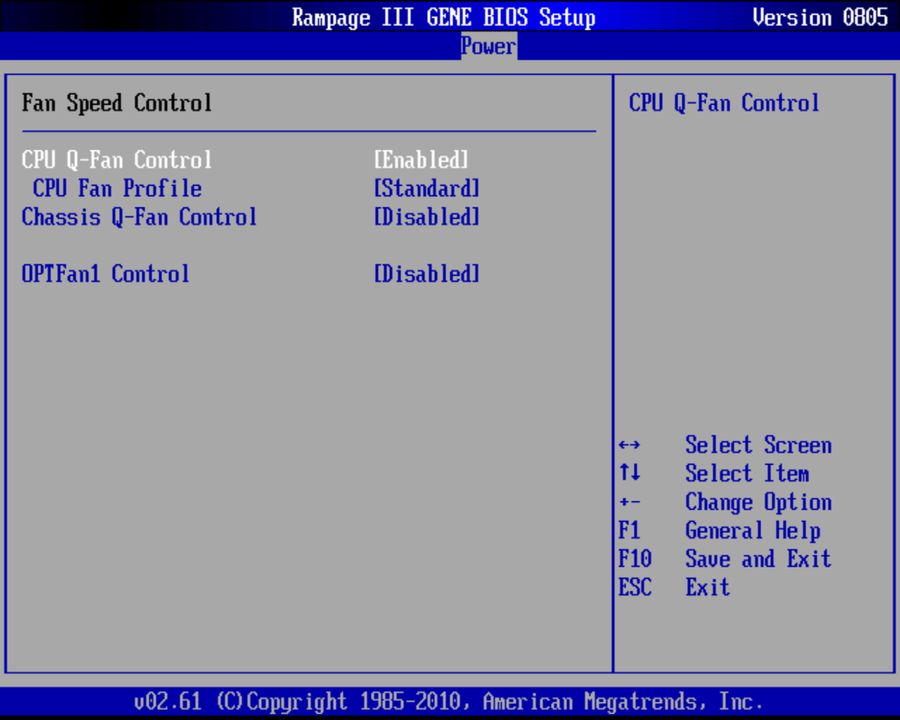900x720 pixels.
Task: Click the up-down arrows key icon
Action: [x=629, y=473]
